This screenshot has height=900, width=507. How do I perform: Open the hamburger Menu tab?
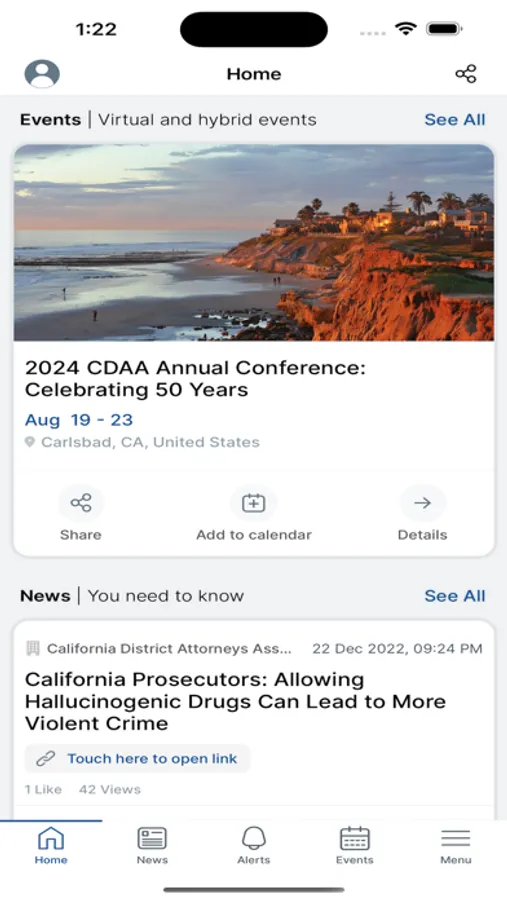click(x=456, y=845)
